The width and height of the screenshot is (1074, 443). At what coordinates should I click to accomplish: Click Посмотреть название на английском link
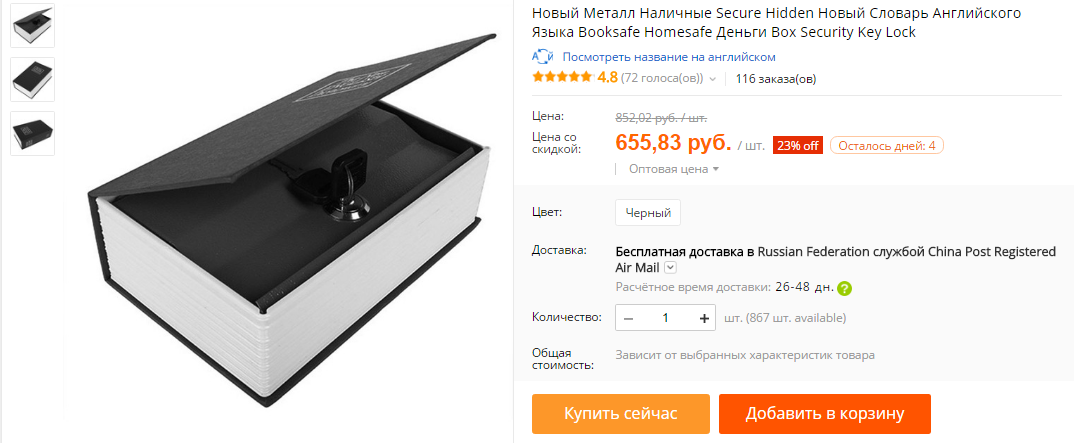click(x=669, y=57)
